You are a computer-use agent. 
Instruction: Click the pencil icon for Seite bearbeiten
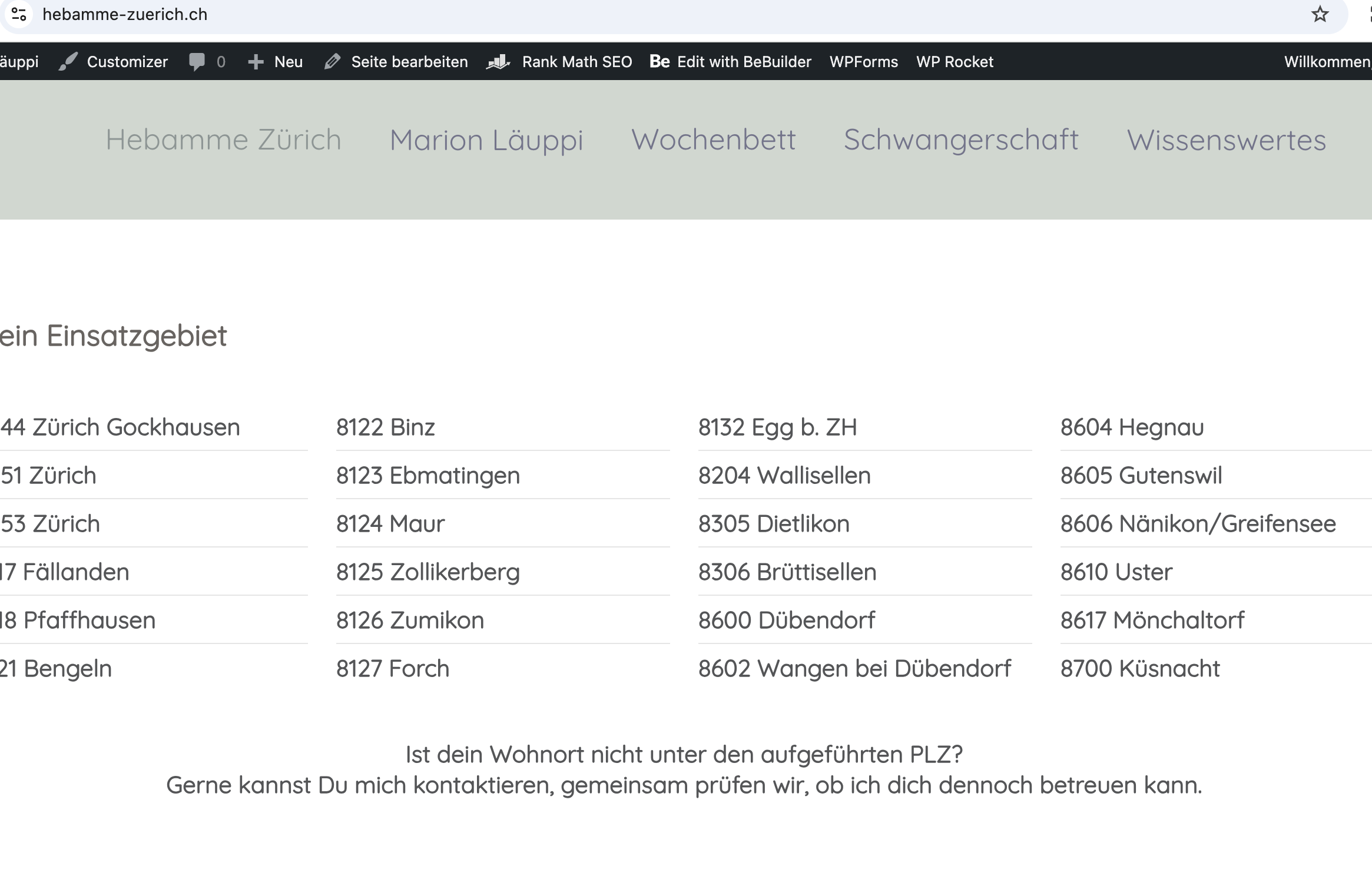point(333,61)
